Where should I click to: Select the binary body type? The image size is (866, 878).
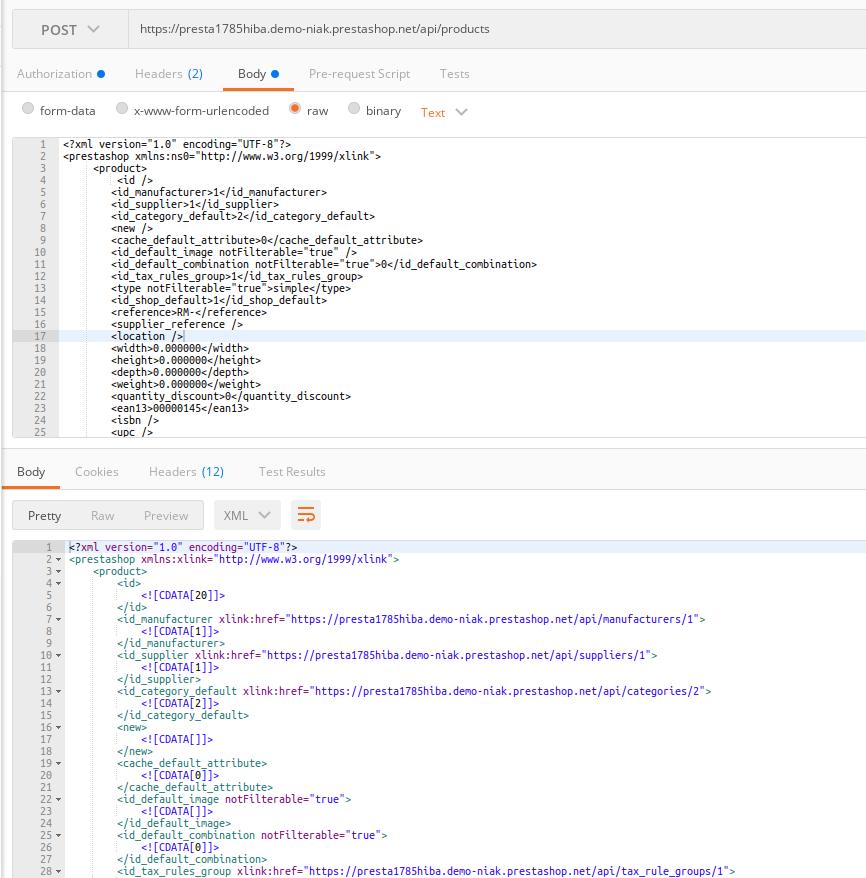coord(354,110)
